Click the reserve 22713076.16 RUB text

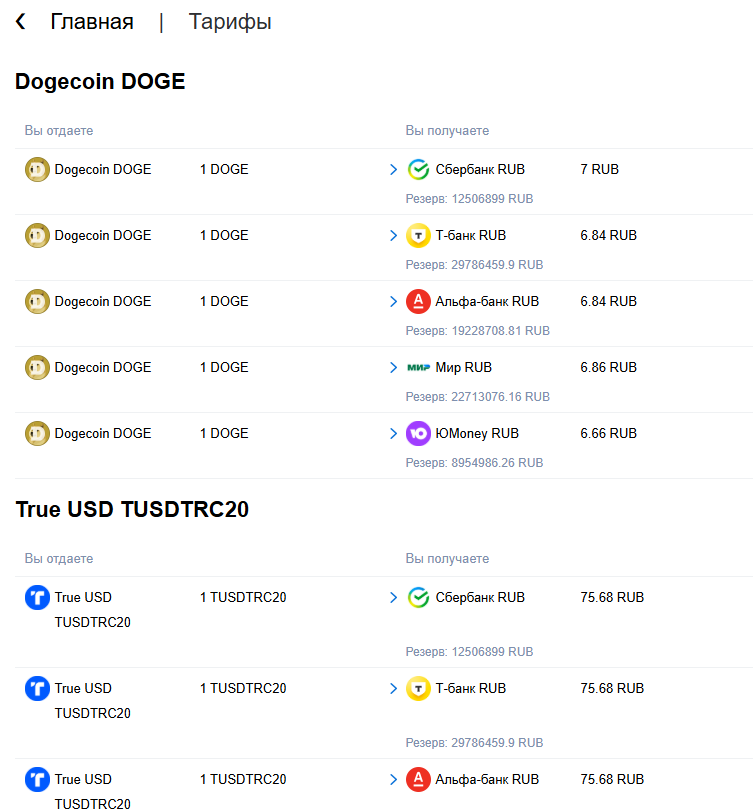477,397
